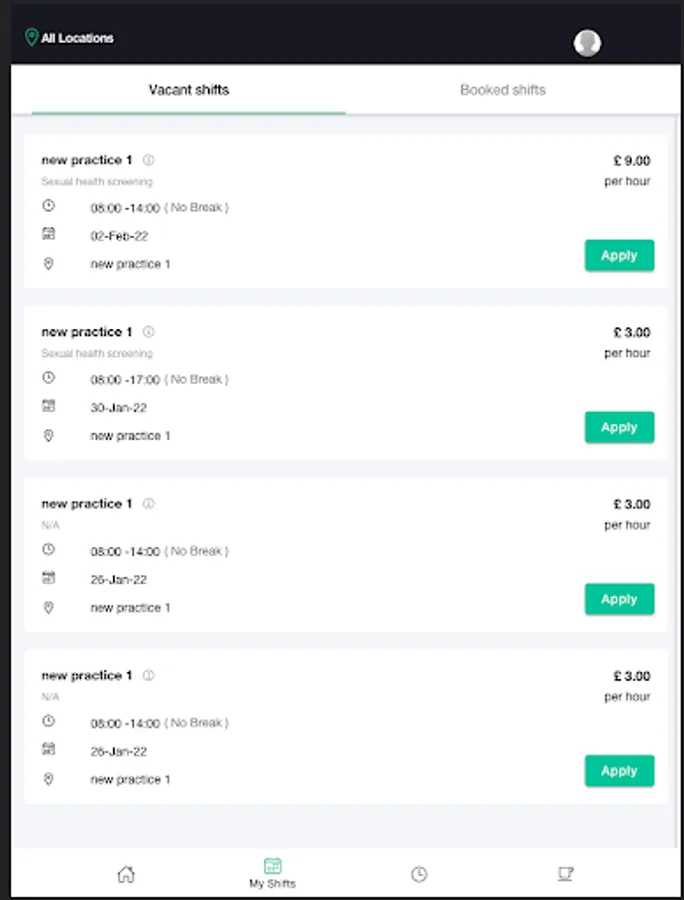Open the My Shifts calendar icon
The image size is (684, 900).
pyautogui.click(x=272, y=866)
